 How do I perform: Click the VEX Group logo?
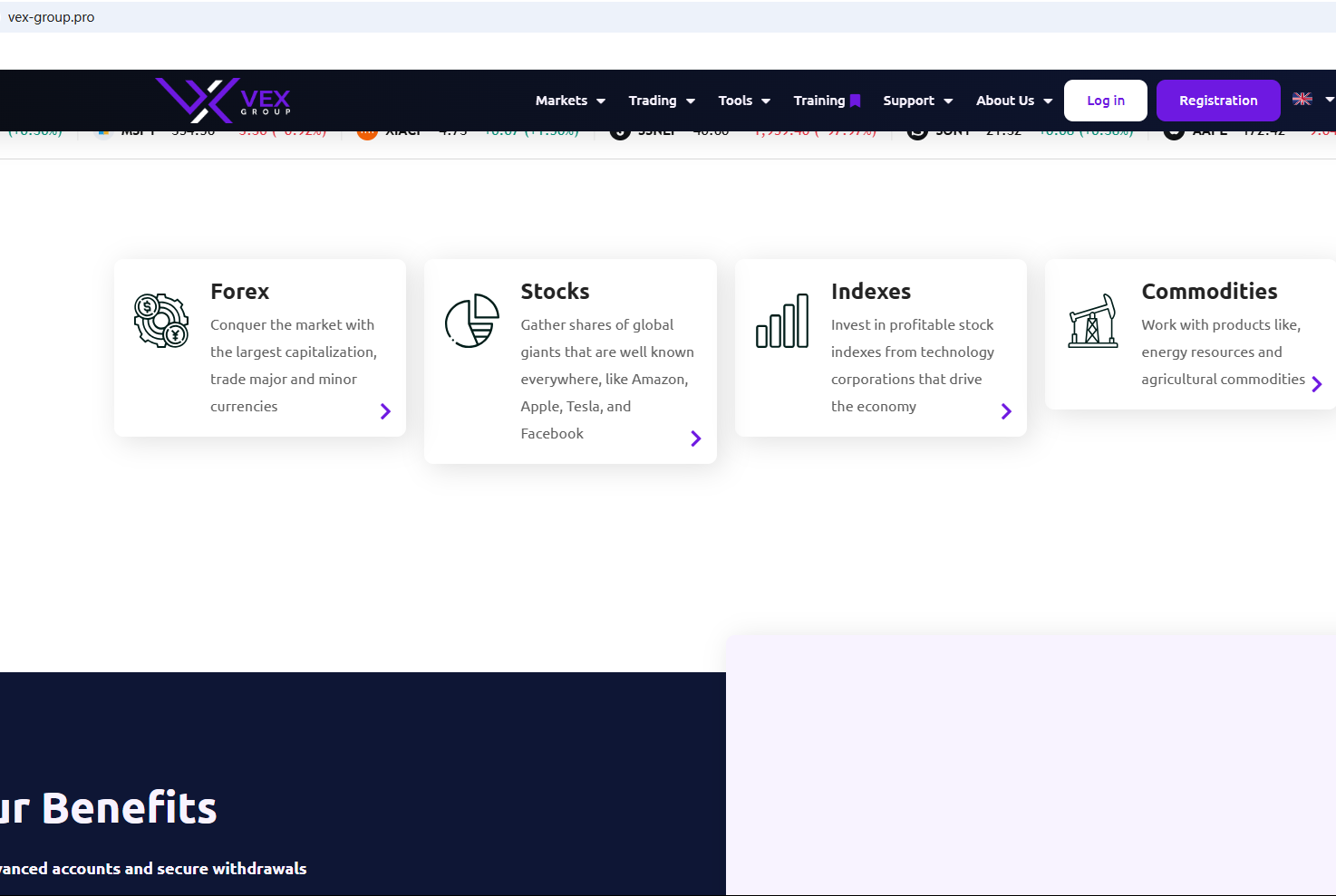[223, 100]
